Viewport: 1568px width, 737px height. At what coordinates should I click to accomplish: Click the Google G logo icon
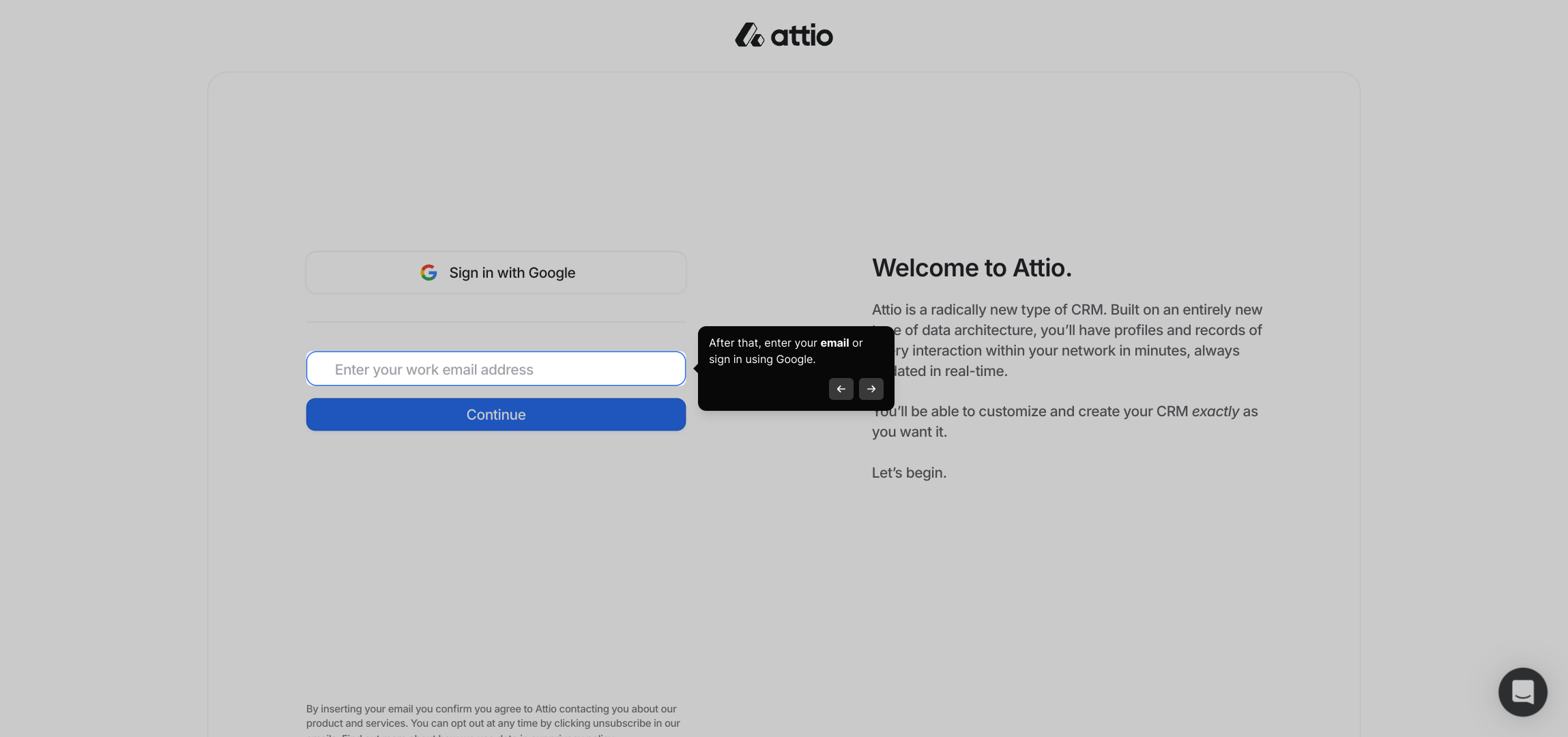click(x=429, y=272)
